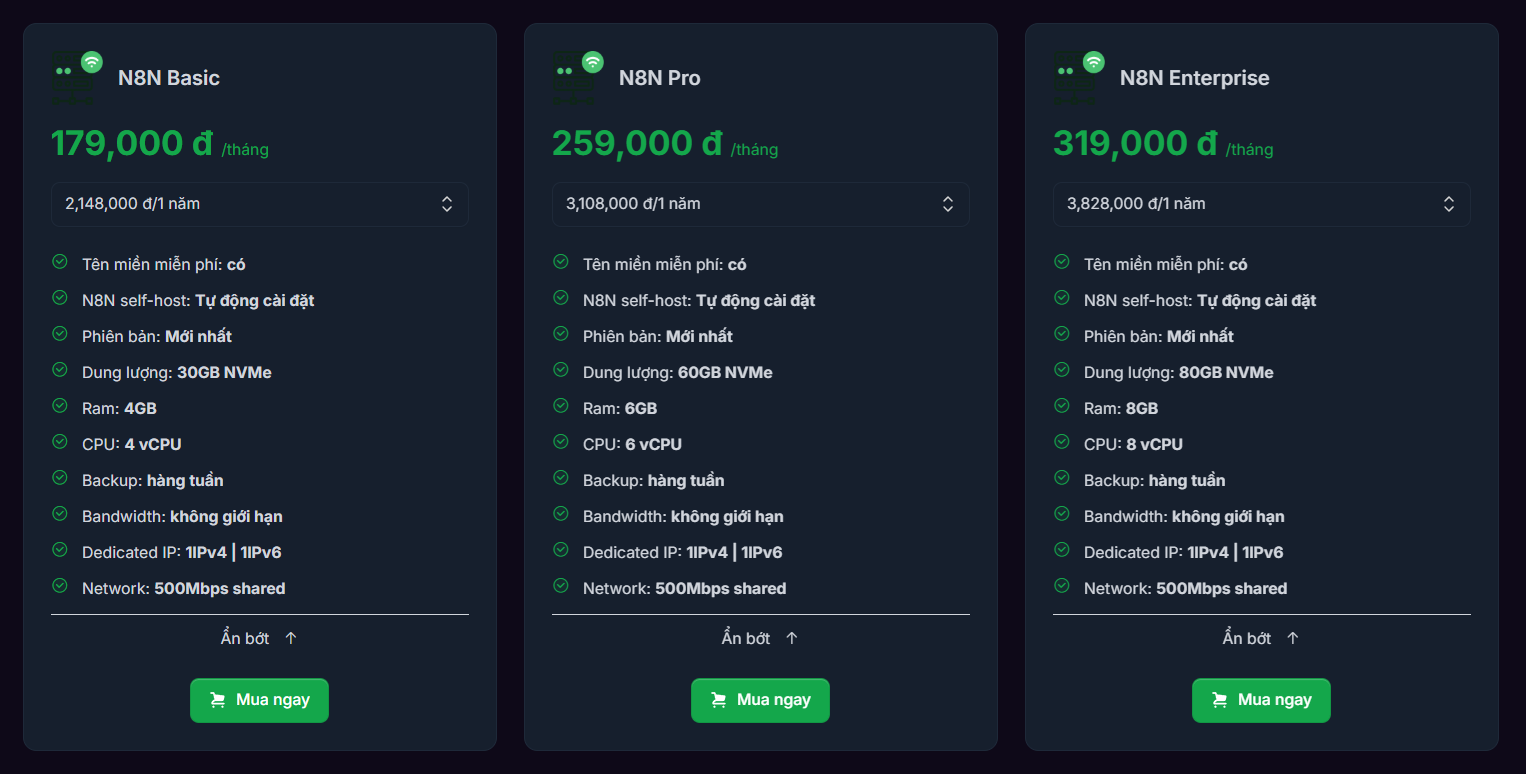Screen dimensions: 1526x774
Task: Click the N8N Basic plan logo icon
Action: (73, 80)
